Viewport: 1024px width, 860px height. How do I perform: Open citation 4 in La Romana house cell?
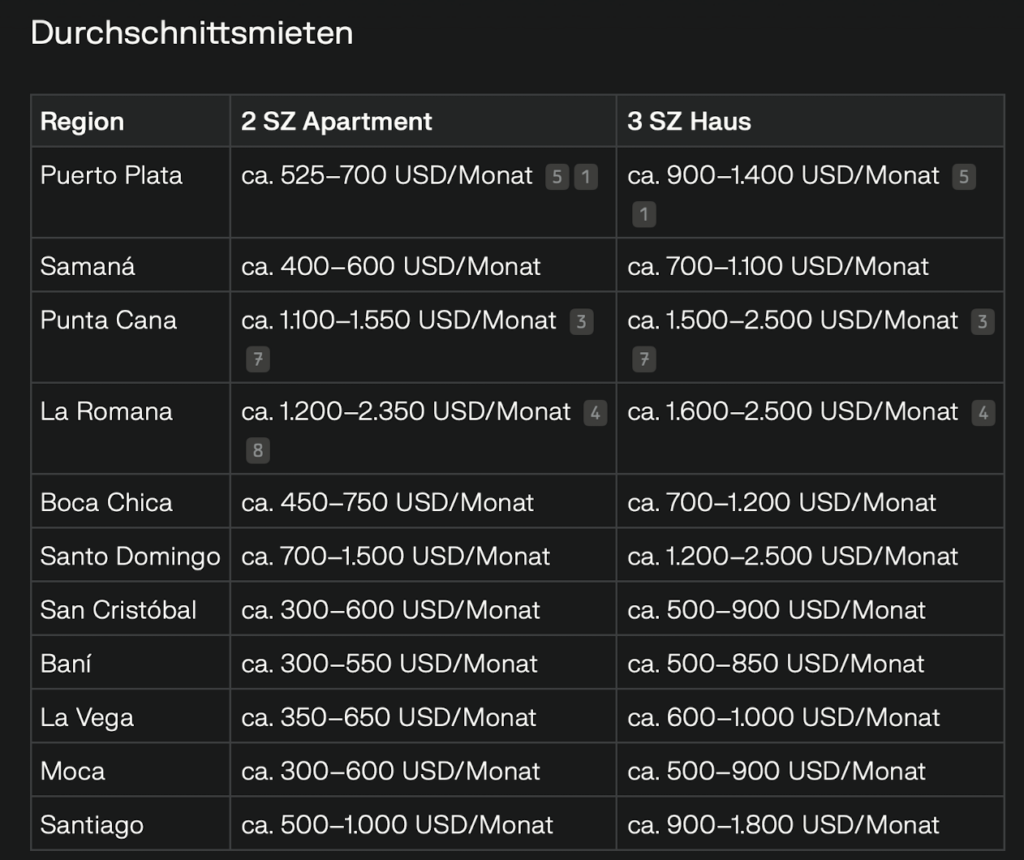(x=984, y=413)
